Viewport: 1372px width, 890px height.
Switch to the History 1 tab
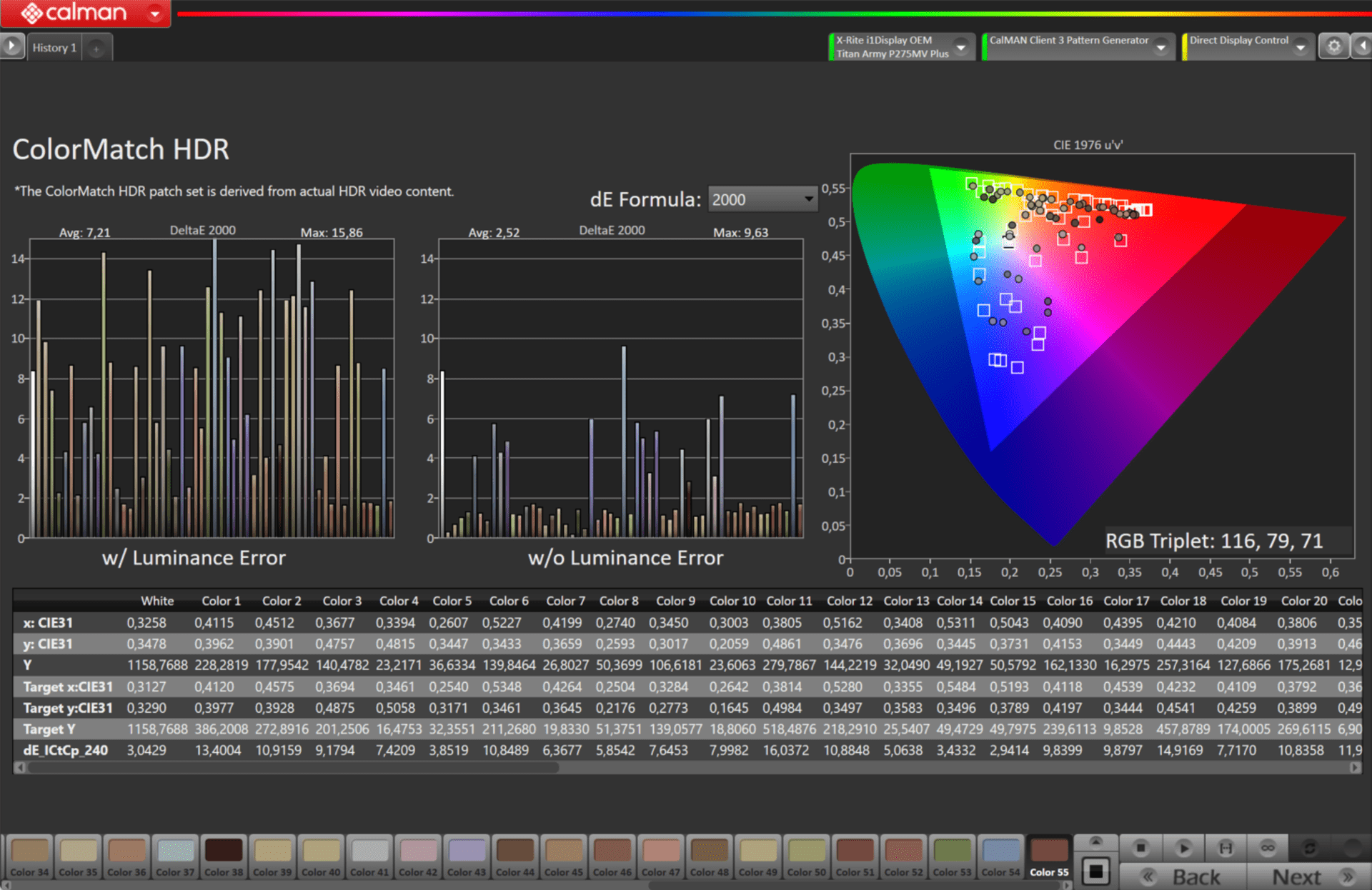(54, 48)
